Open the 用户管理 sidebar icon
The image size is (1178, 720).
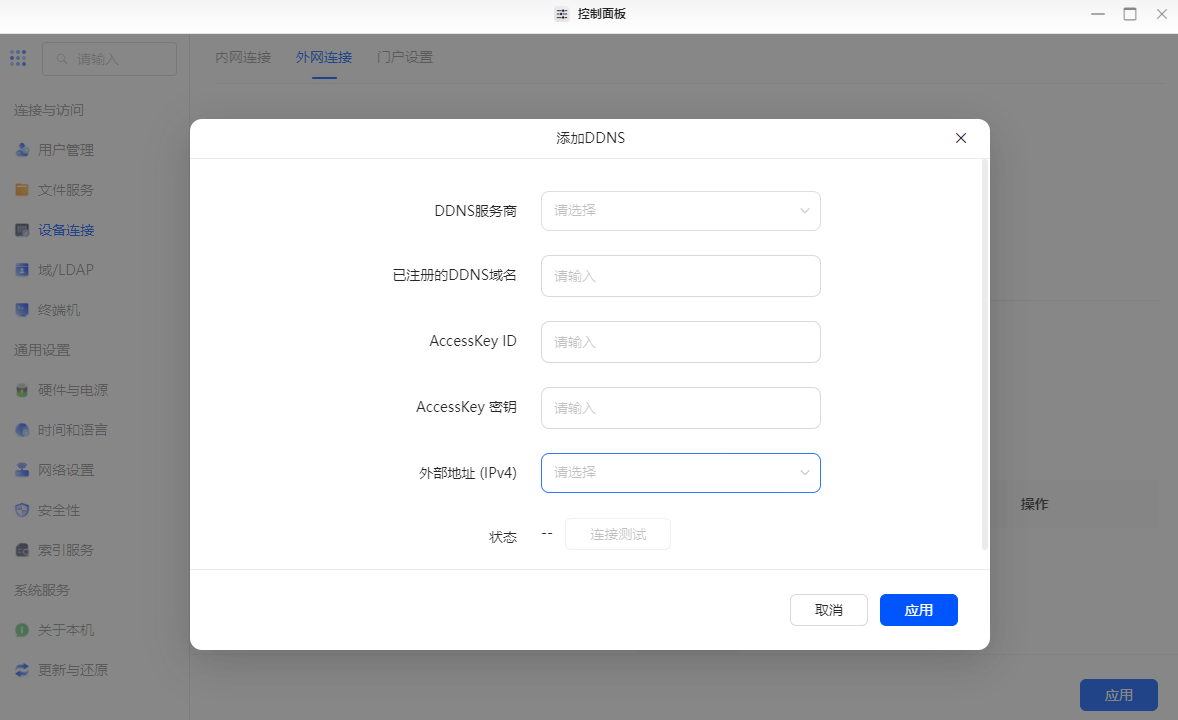click(x=23, y=150)
